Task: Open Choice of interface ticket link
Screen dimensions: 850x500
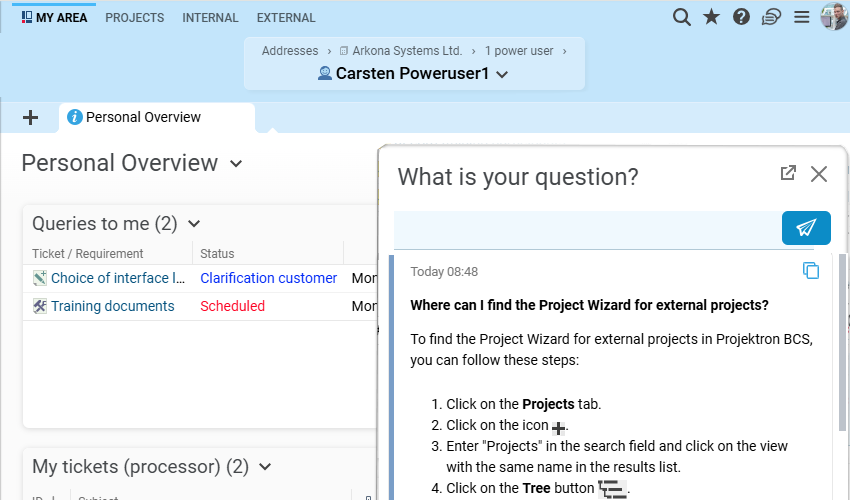Action: [118, 278]
